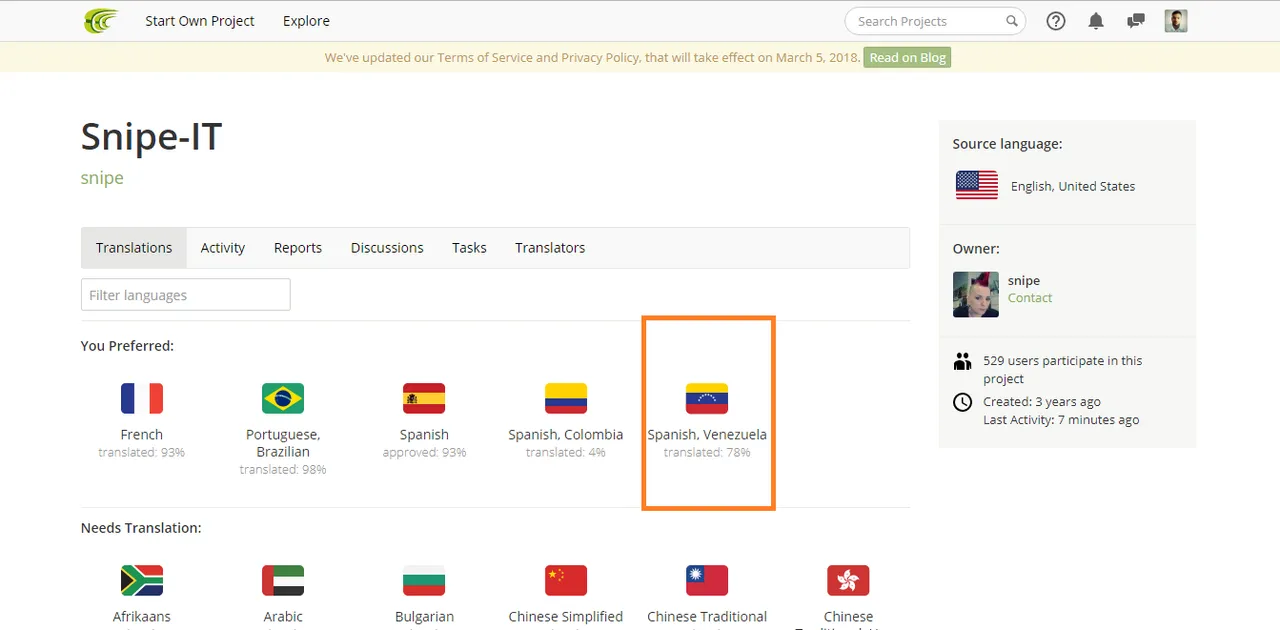Select the French flag icon
The image size is (1280, 630).
(142, 398)
